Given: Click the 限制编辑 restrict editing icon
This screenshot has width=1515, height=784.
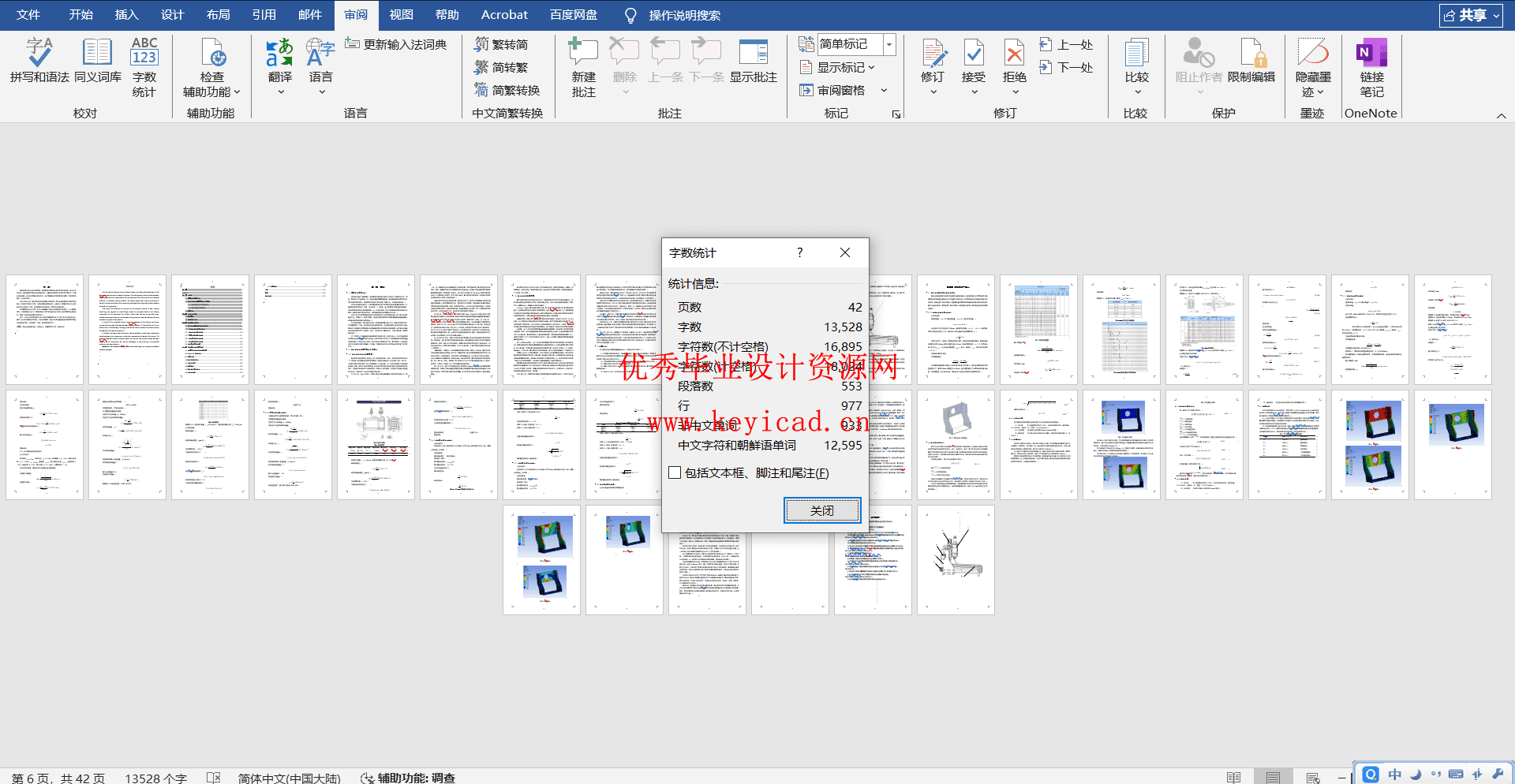Looking at the screenshot, I should tap(1251, 52).
